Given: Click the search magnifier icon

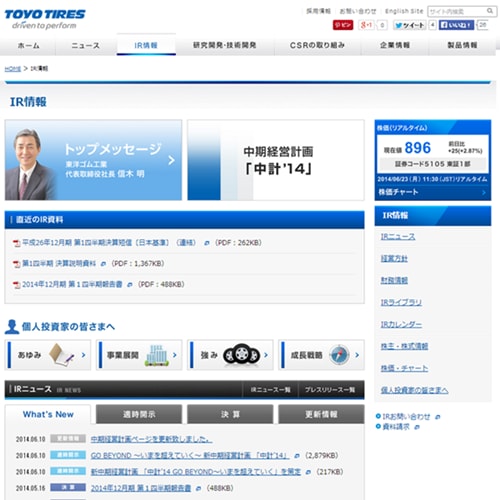Looking at the screenshot, I should (490, 11).
